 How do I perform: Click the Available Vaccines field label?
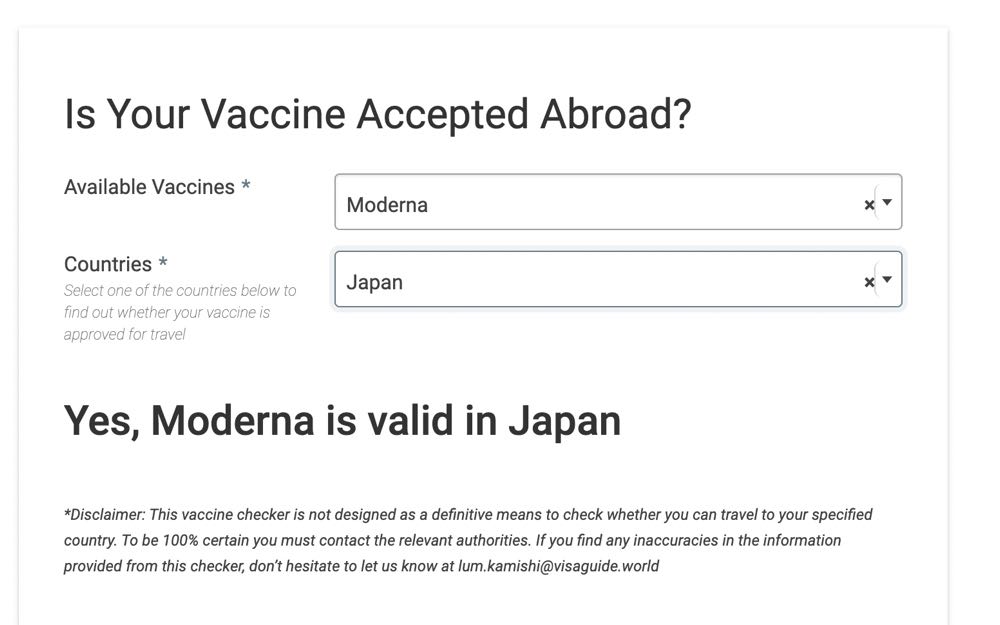point(149,187)
